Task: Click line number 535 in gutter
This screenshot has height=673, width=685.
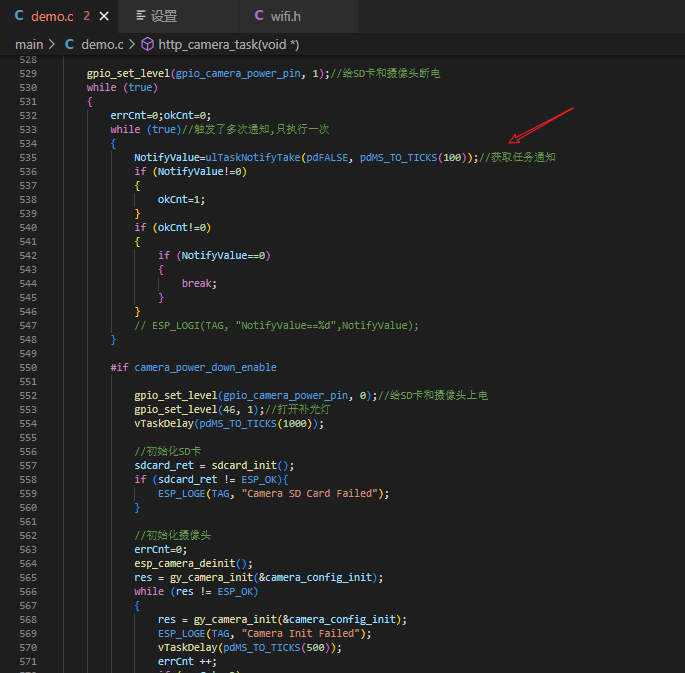Action: (x=28, y=158)
